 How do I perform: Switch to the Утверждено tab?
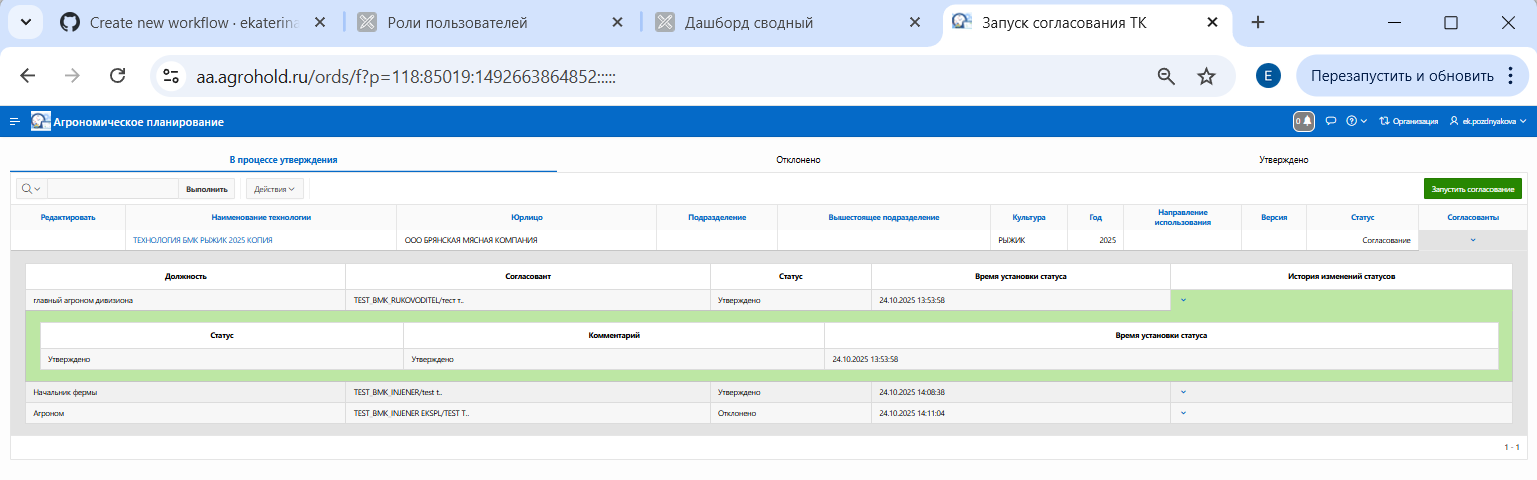[x=1283, y=160]
